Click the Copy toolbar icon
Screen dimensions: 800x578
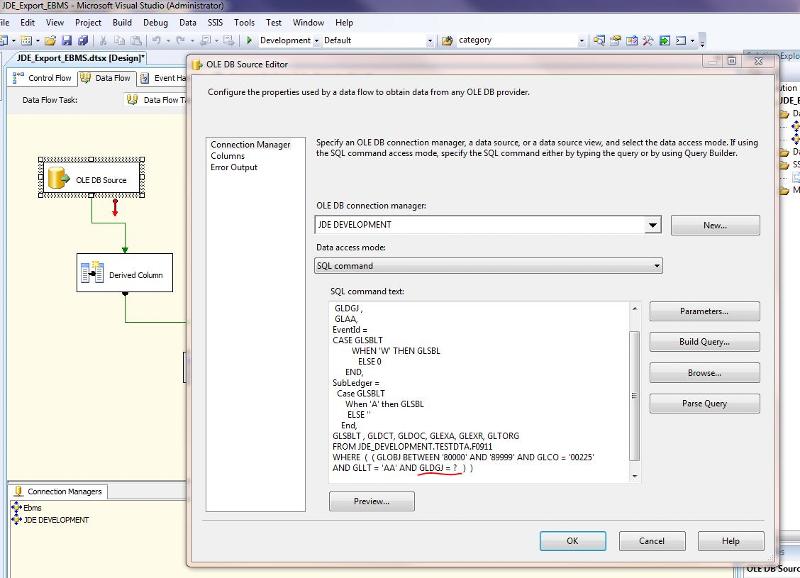[119, 40]
